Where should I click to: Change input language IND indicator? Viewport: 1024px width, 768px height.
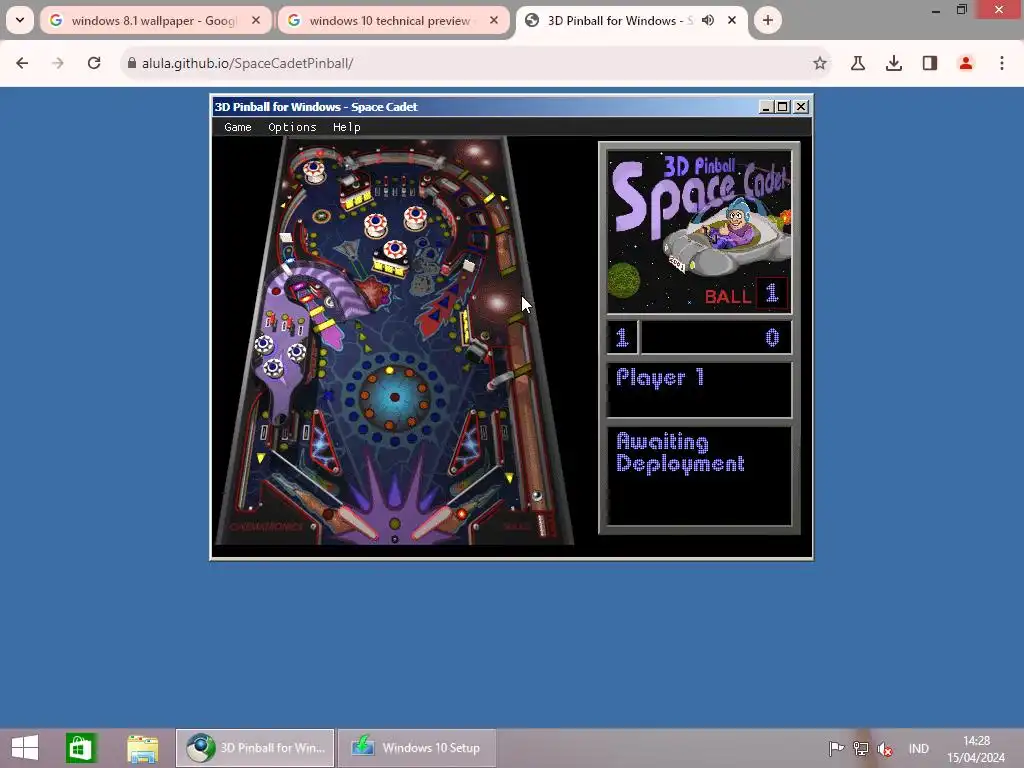point(918,748)
